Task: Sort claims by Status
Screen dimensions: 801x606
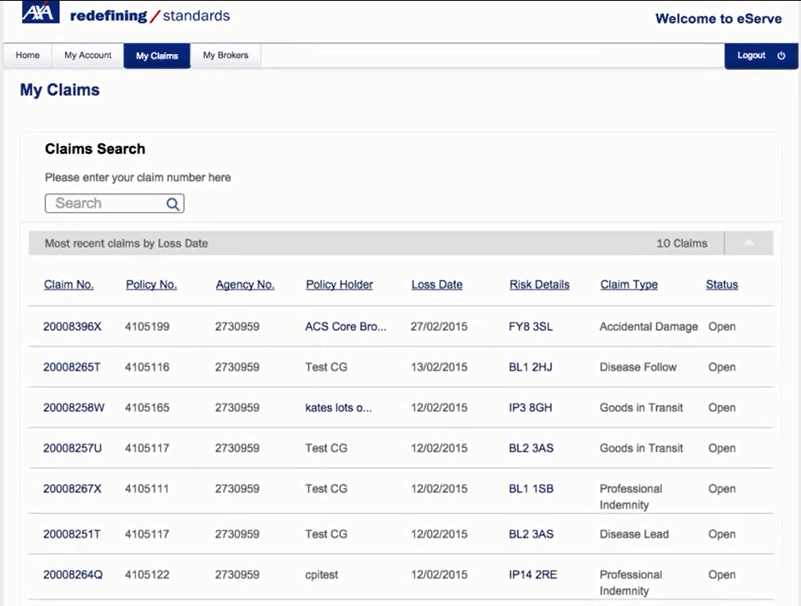Action: click(x=720, y=284)
